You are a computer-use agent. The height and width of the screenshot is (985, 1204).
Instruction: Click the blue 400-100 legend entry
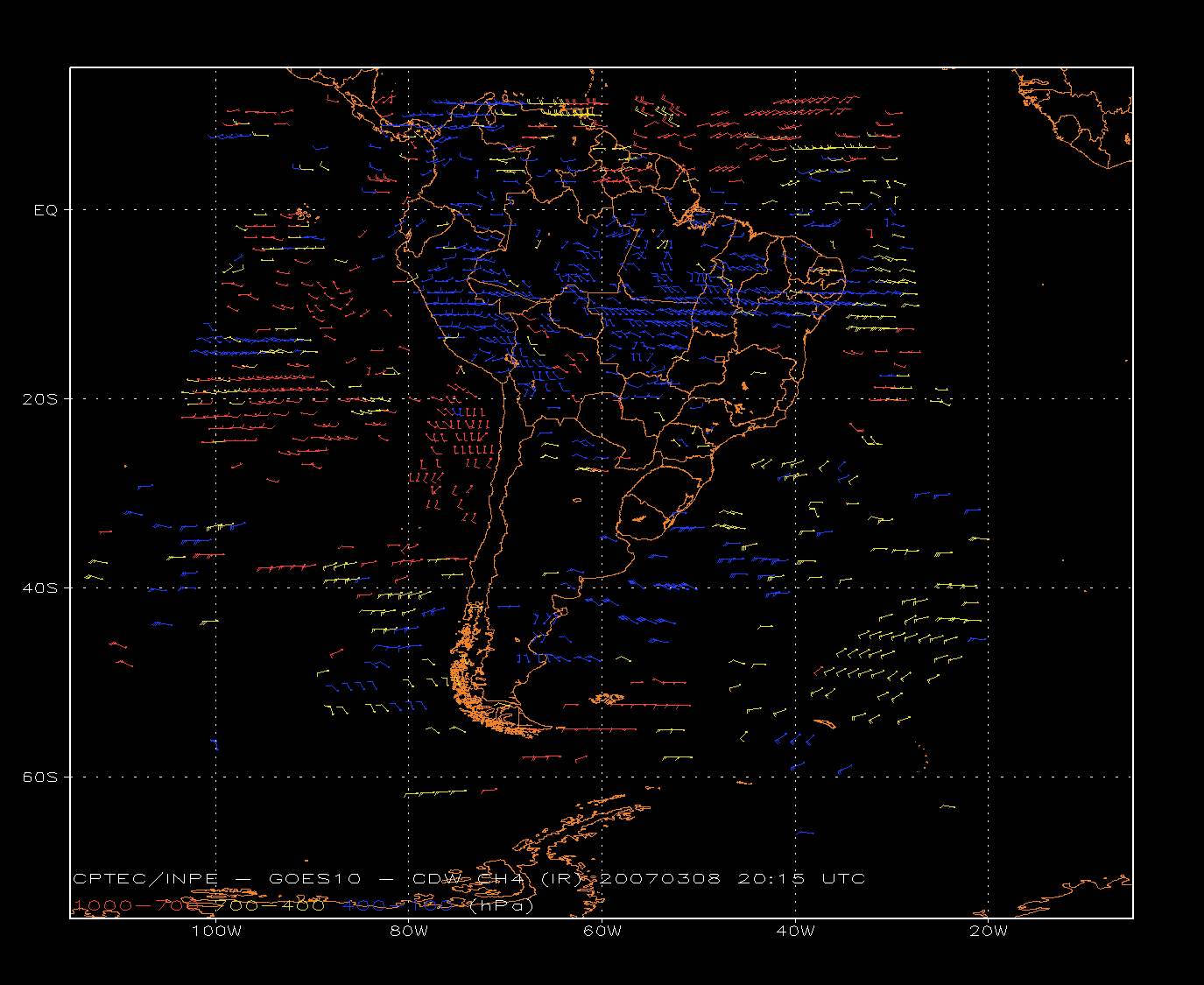pyautogui.click(x=399, y=905)
